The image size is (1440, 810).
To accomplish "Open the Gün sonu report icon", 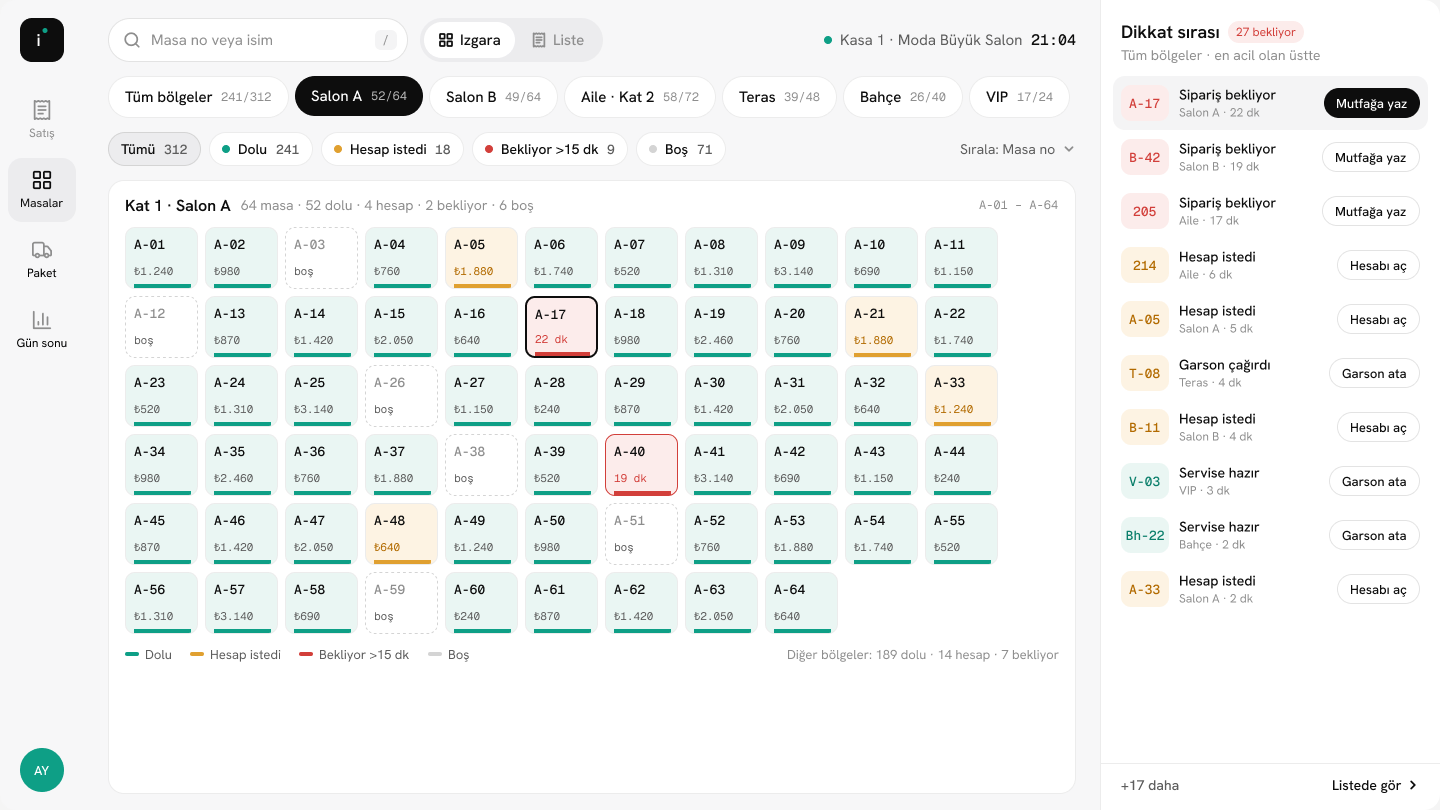I will click(x=42, y=329).
